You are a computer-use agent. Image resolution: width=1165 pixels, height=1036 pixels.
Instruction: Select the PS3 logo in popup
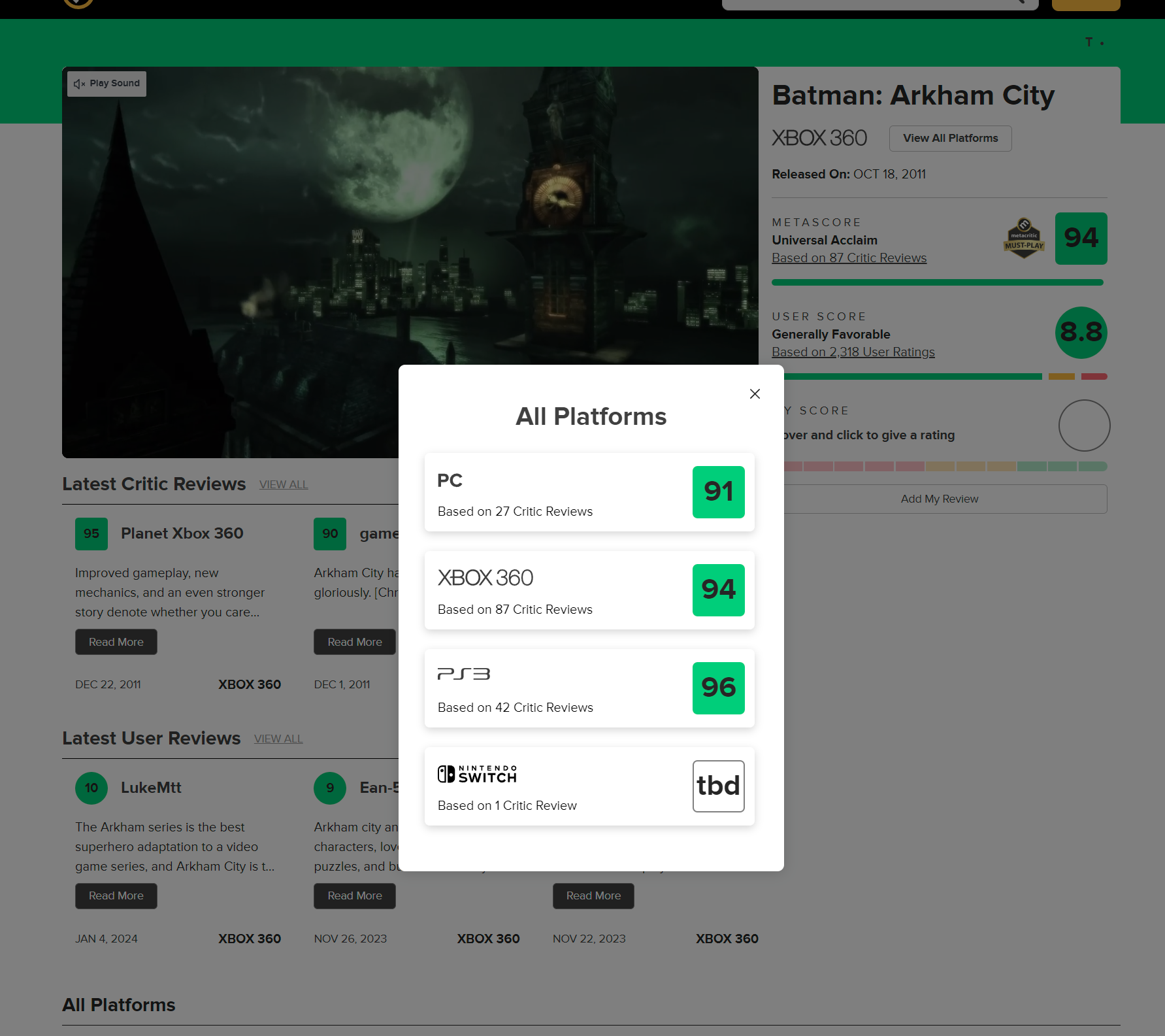tap(463, 674)
